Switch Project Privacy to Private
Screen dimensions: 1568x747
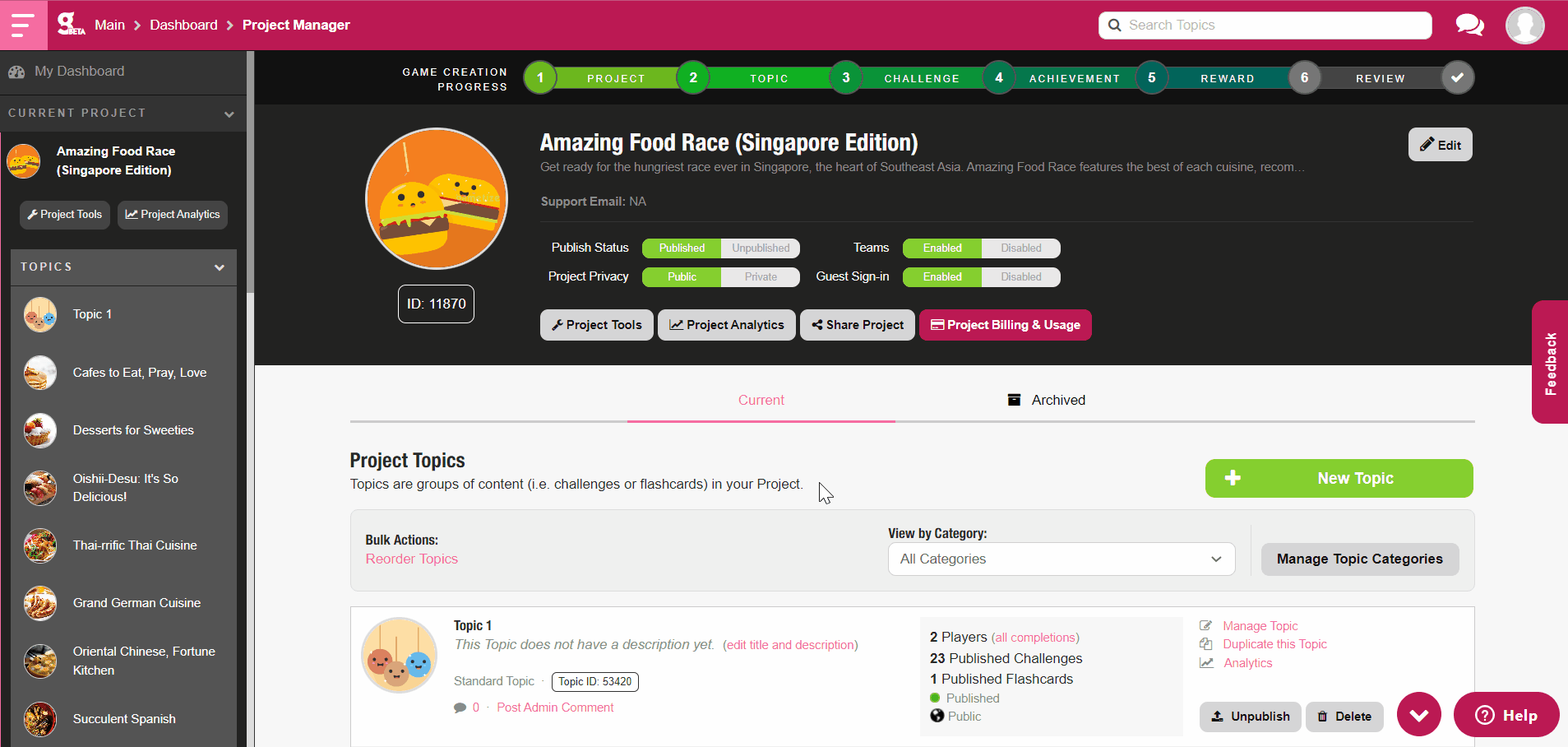(x=761, y=277)
